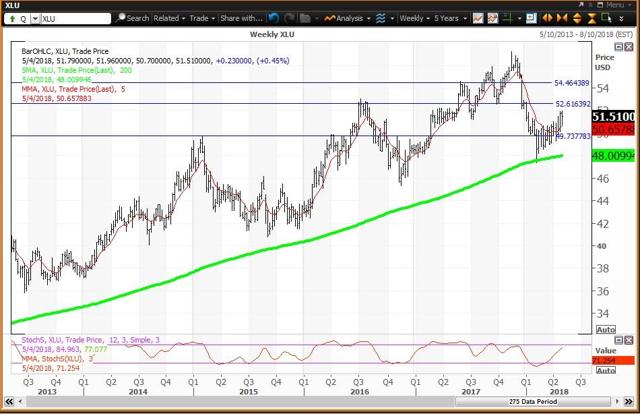The image size is (640, 414).
Task: Open the Weekly interval dropdown
Action: pos(414,18)
